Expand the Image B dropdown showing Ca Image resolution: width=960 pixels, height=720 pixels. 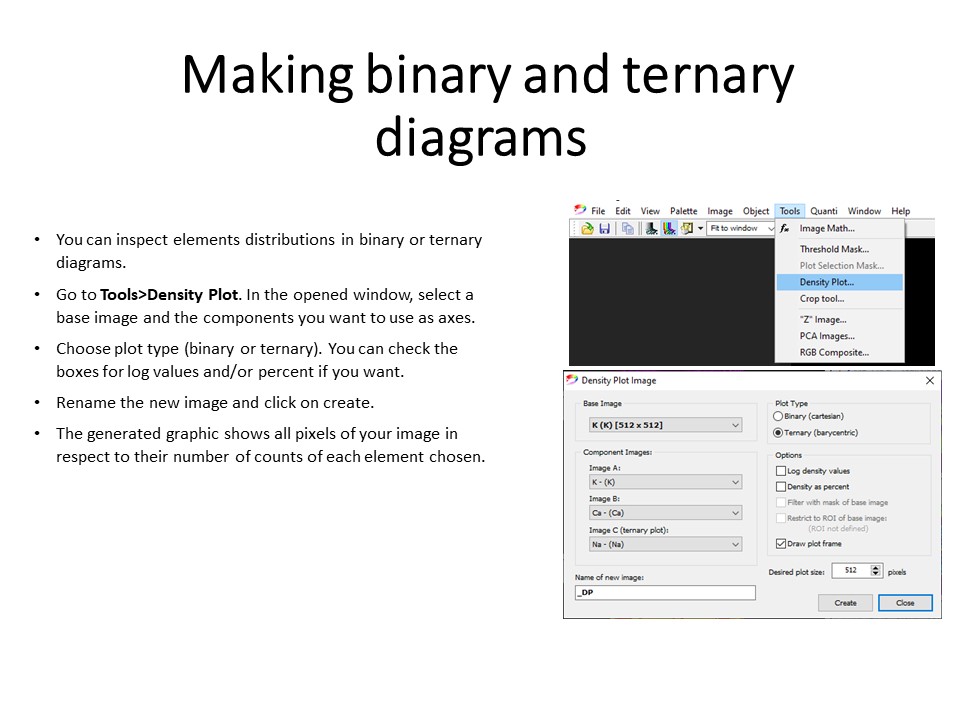[665, 513]
